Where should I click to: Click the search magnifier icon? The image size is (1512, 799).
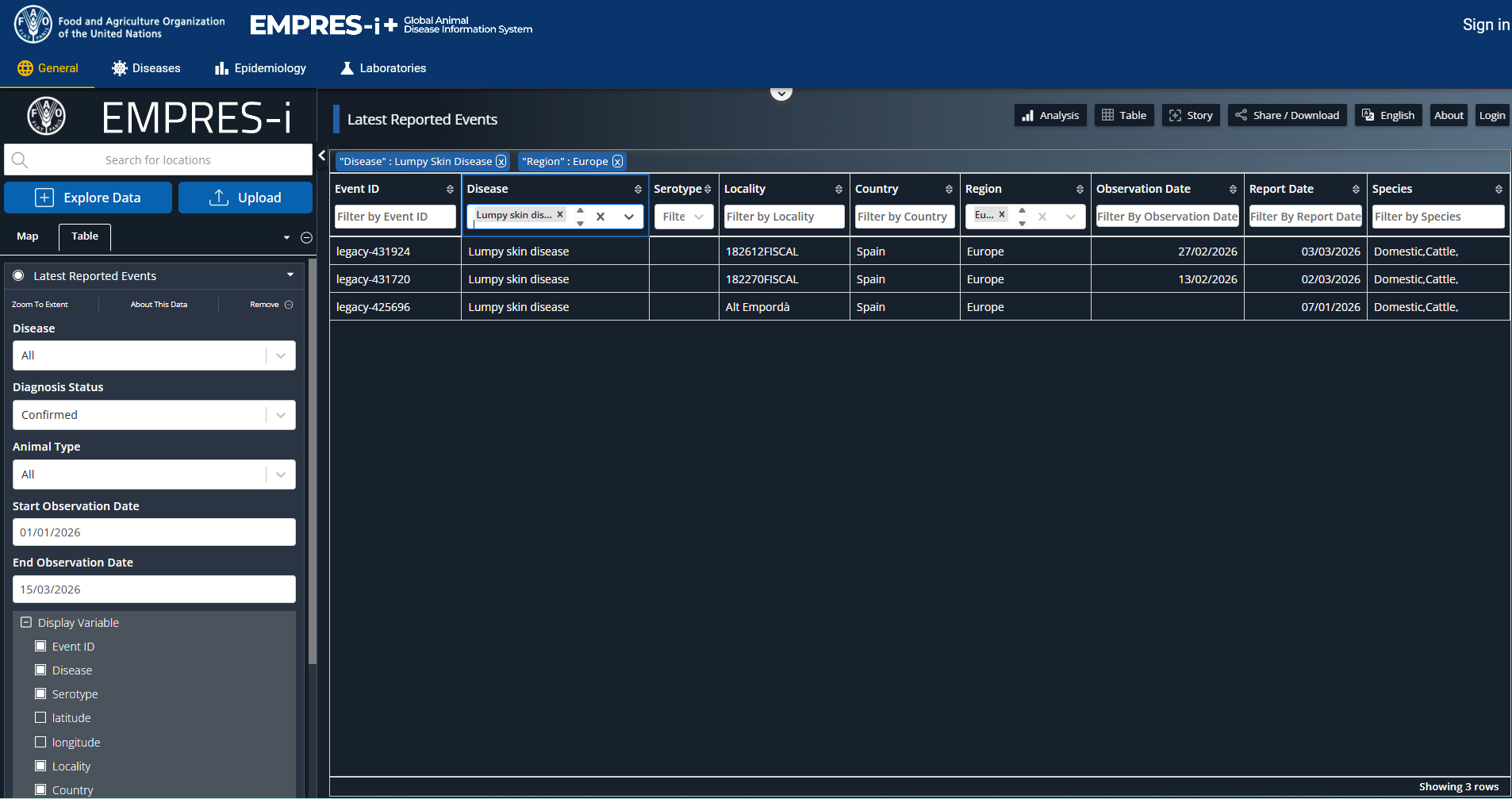20,160
